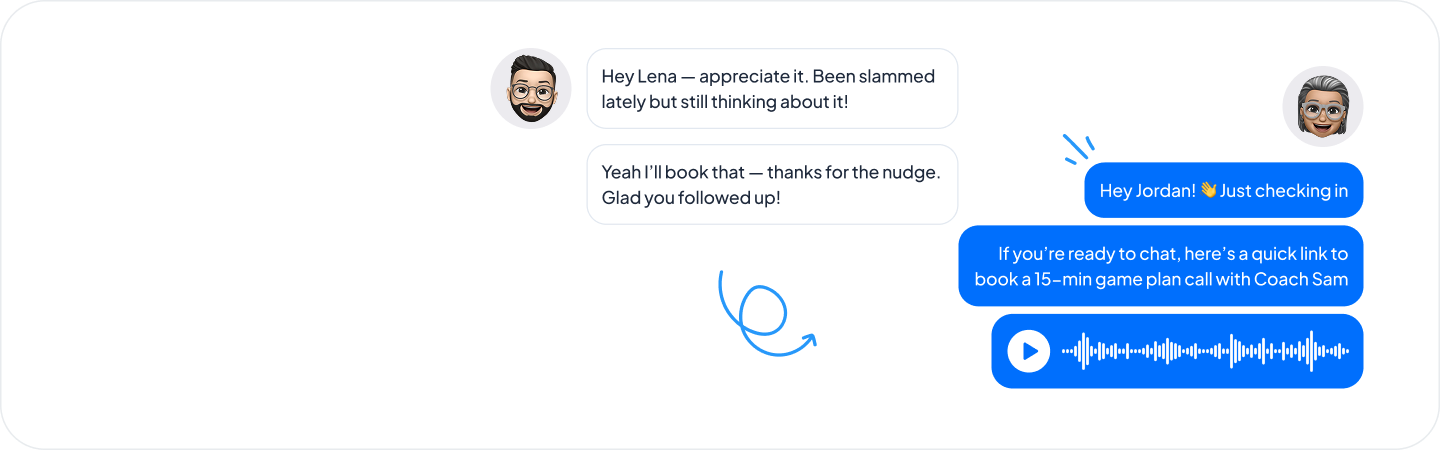
Task: Click the "still thinking about it!" text
Action: [x=765, y=101]
